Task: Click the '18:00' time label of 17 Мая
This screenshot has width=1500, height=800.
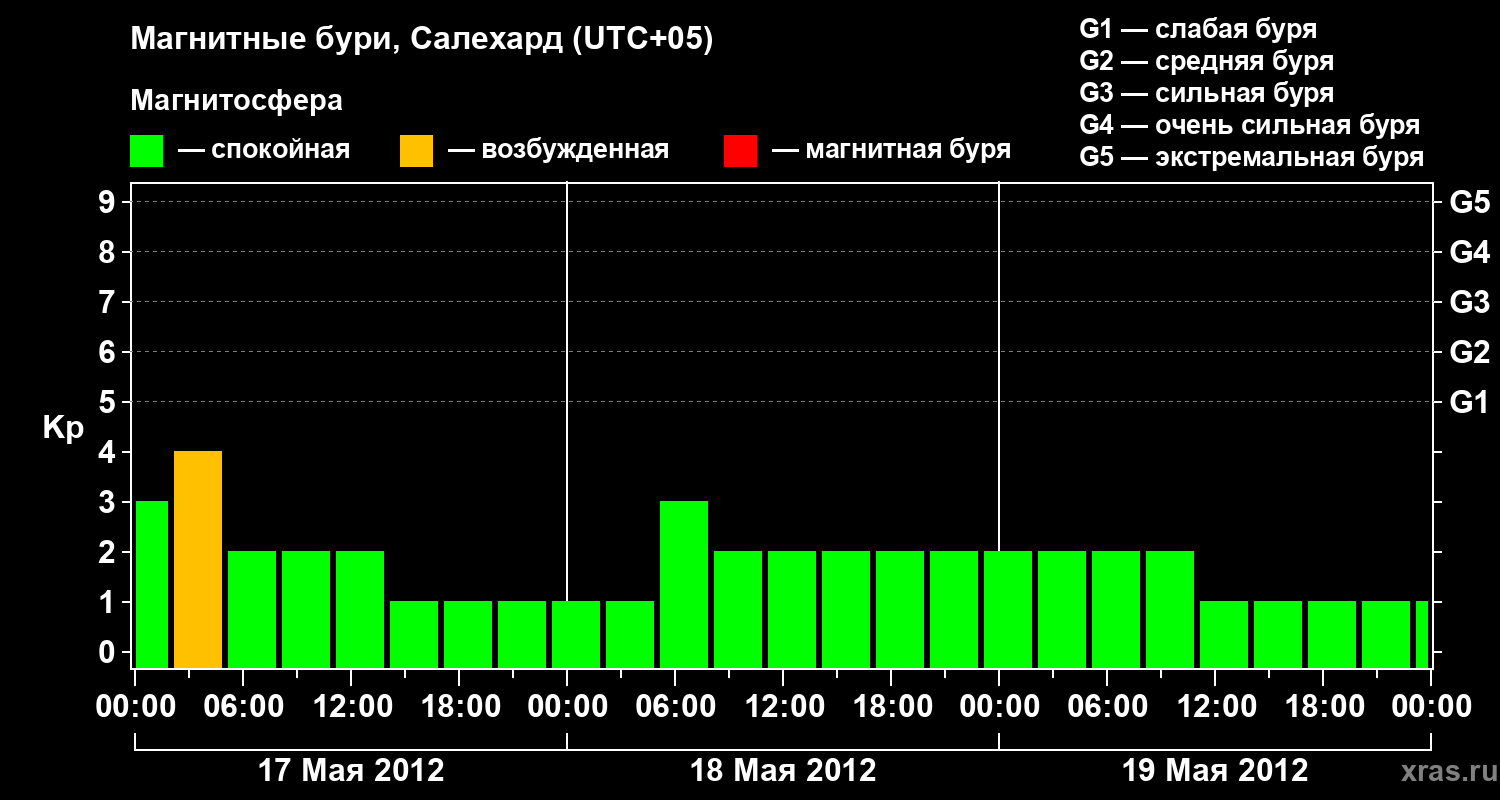Action: 459,707
